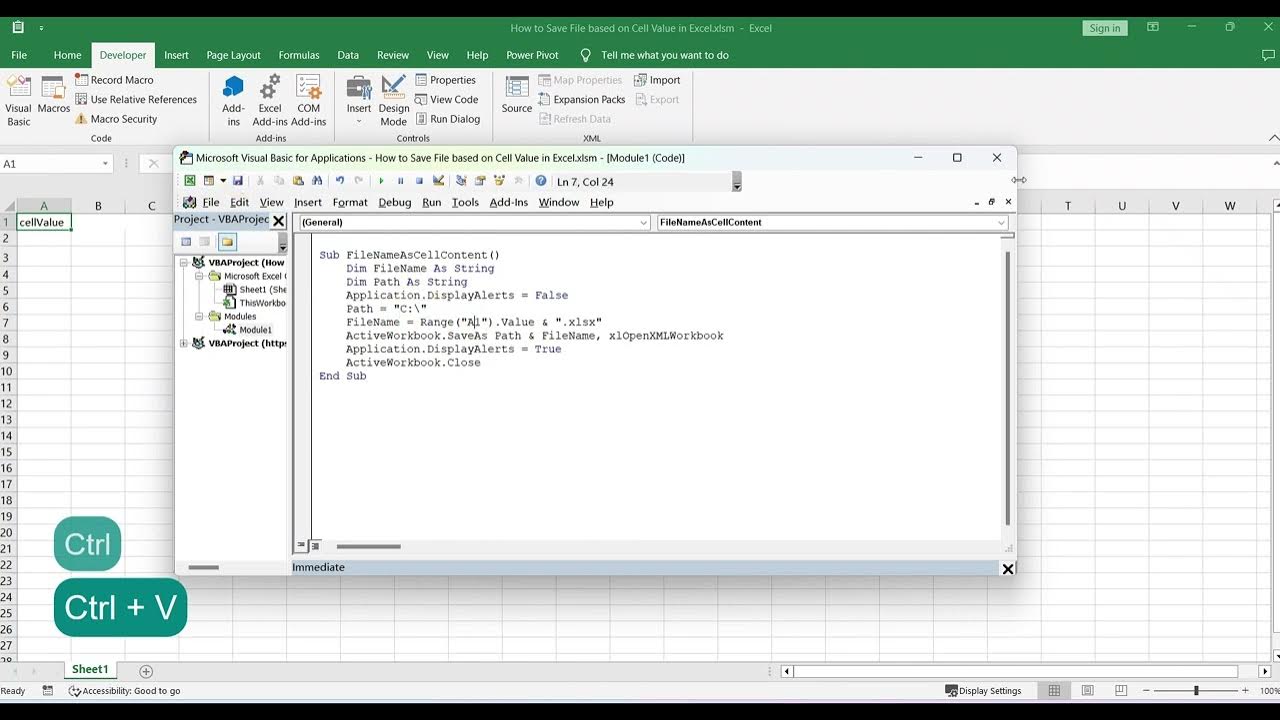Close the Immediate window

[x=1008, y=568]
